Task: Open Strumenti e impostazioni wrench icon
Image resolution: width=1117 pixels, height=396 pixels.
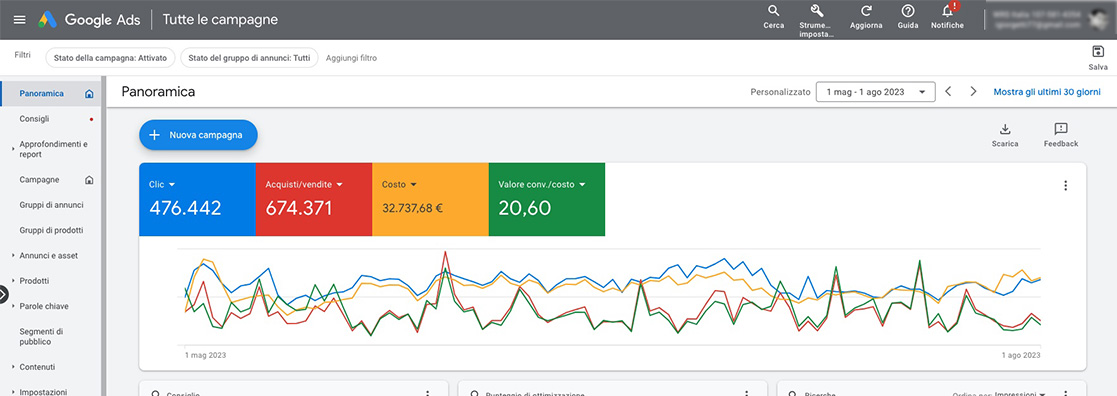Action: point(817,11)
